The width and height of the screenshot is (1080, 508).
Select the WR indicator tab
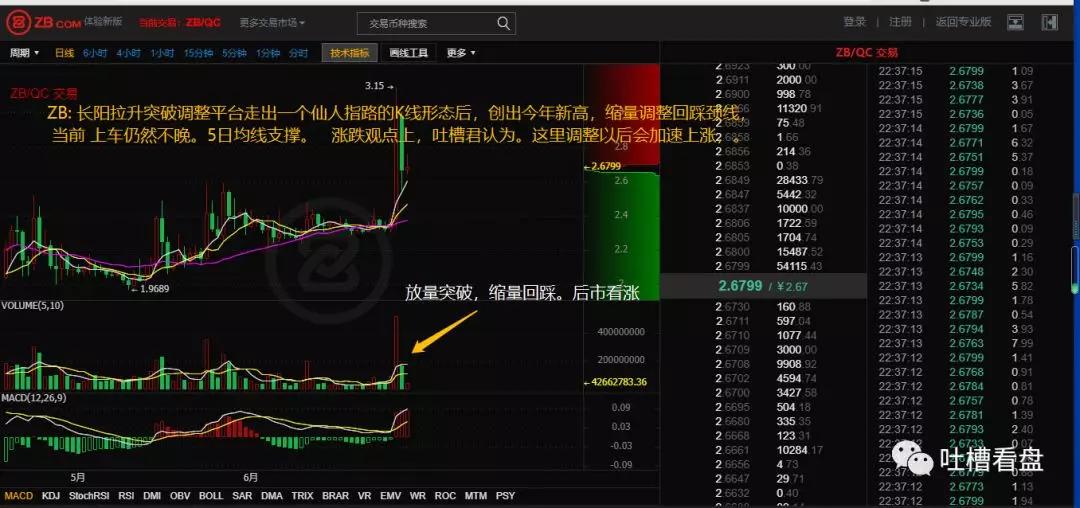click(x=417, y=496)
